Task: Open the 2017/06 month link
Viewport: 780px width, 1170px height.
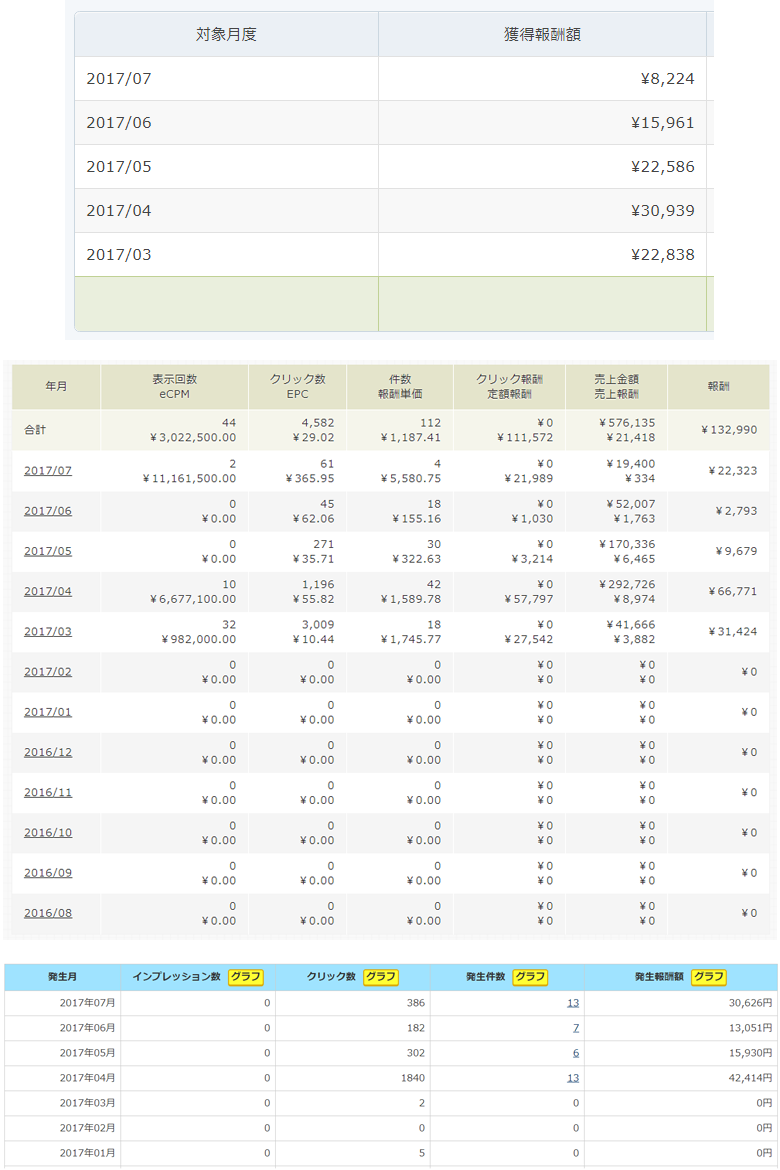Action: (48, 511)
